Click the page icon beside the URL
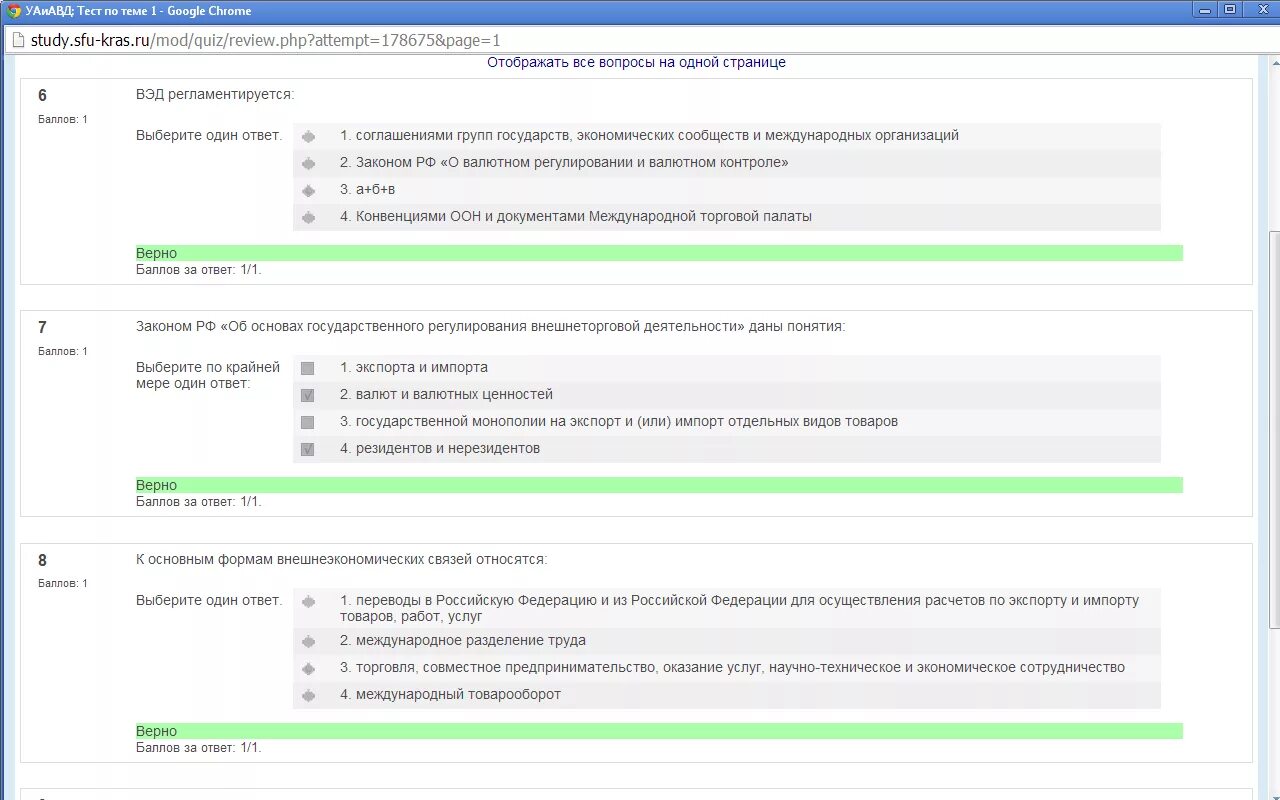1280x800 pixels. click(x=16, y=41)
